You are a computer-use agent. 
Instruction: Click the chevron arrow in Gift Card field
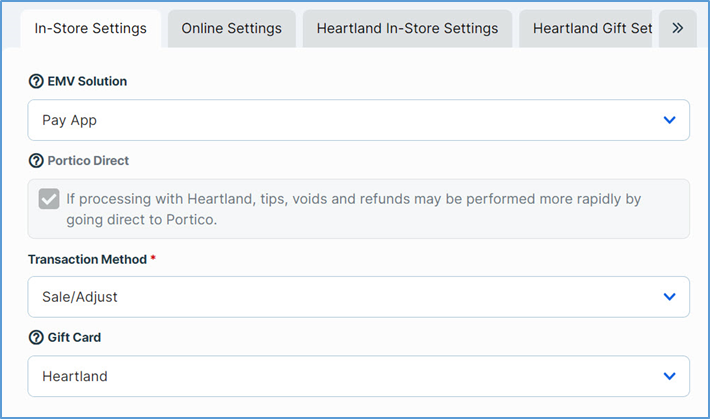(669, 376)
